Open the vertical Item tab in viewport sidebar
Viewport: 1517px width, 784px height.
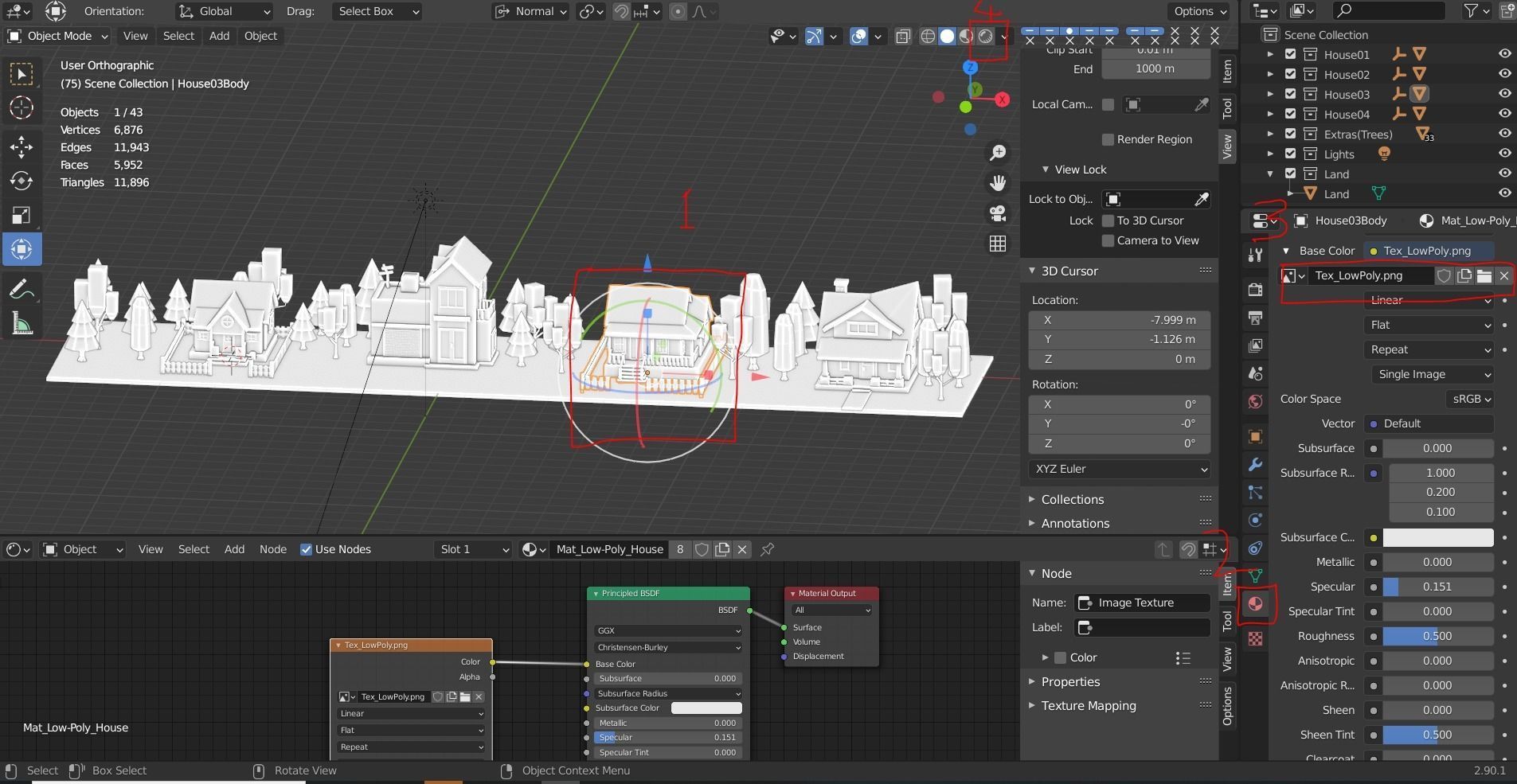click(1227, 71)
